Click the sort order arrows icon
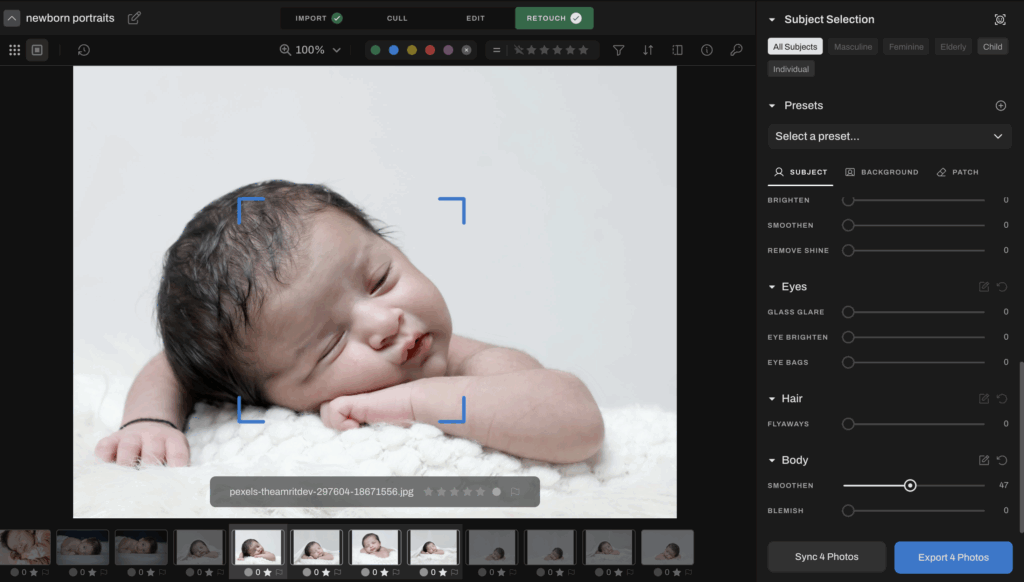The width and height of the screenshot is (1024, 582). click(648, 49)
